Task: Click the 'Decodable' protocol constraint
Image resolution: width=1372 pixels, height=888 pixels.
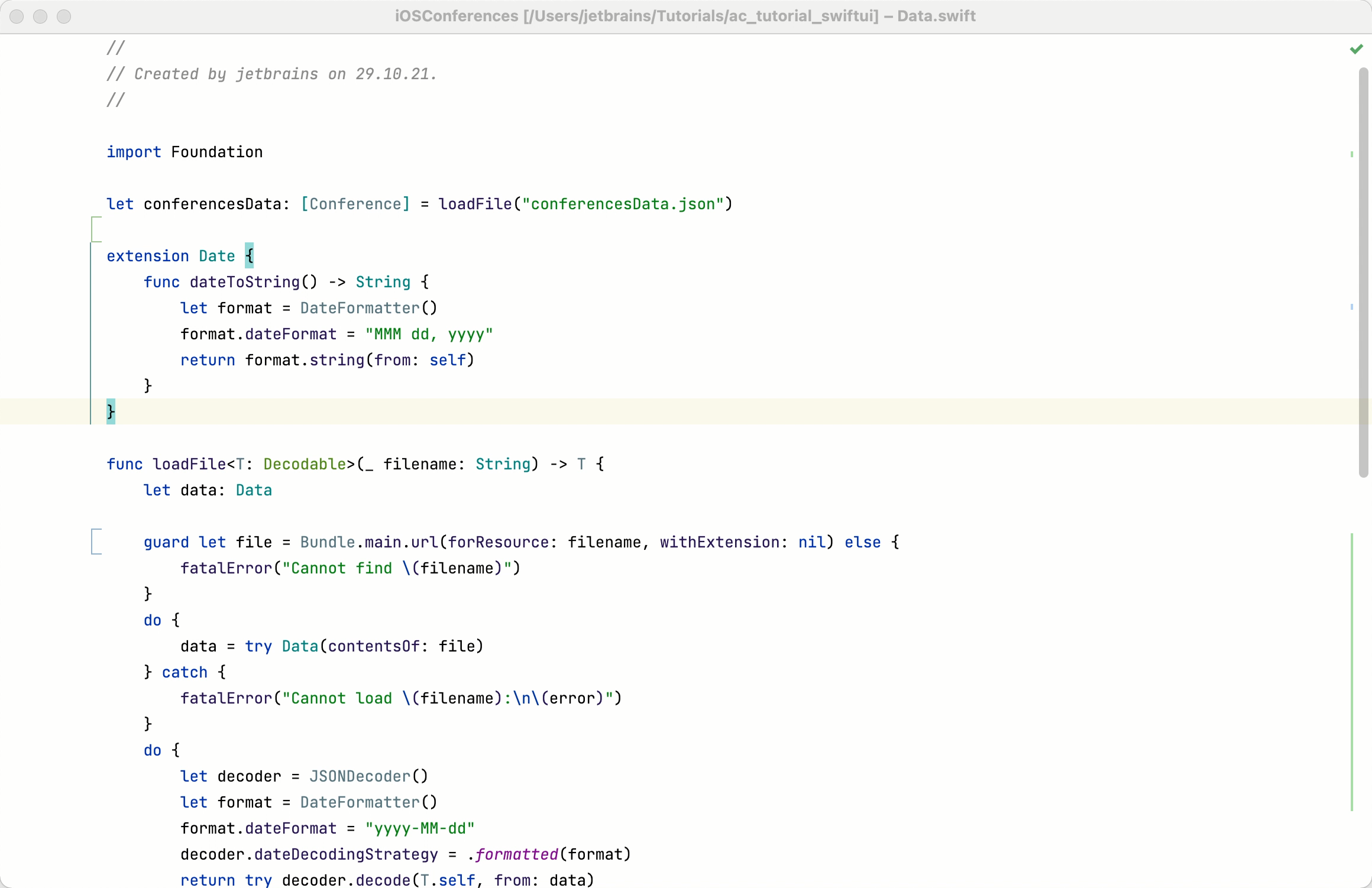Action: (305, 464)
